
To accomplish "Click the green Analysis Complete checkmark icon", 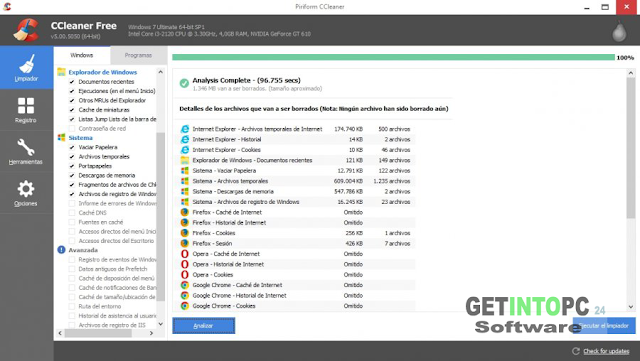I will [x=184, y=83].
